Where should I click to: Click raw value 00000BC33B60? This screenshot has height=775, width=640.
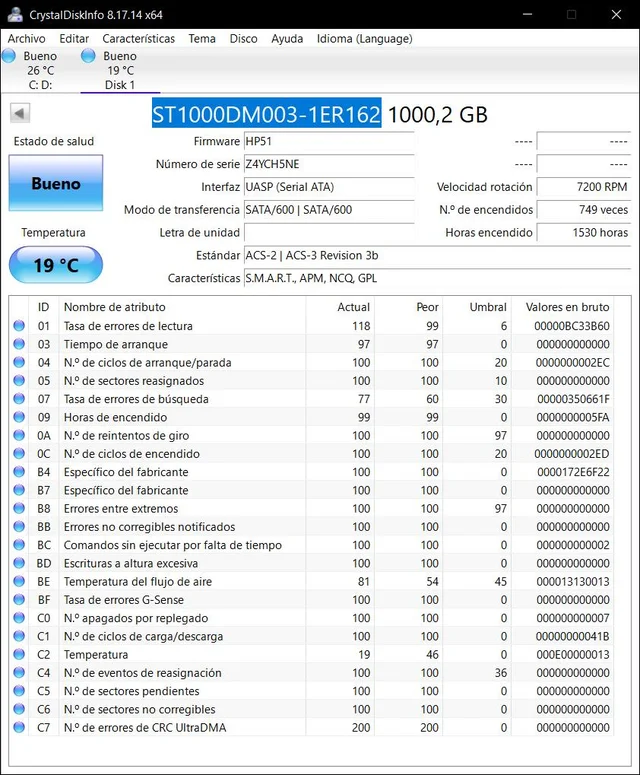[x=572, y=326]
